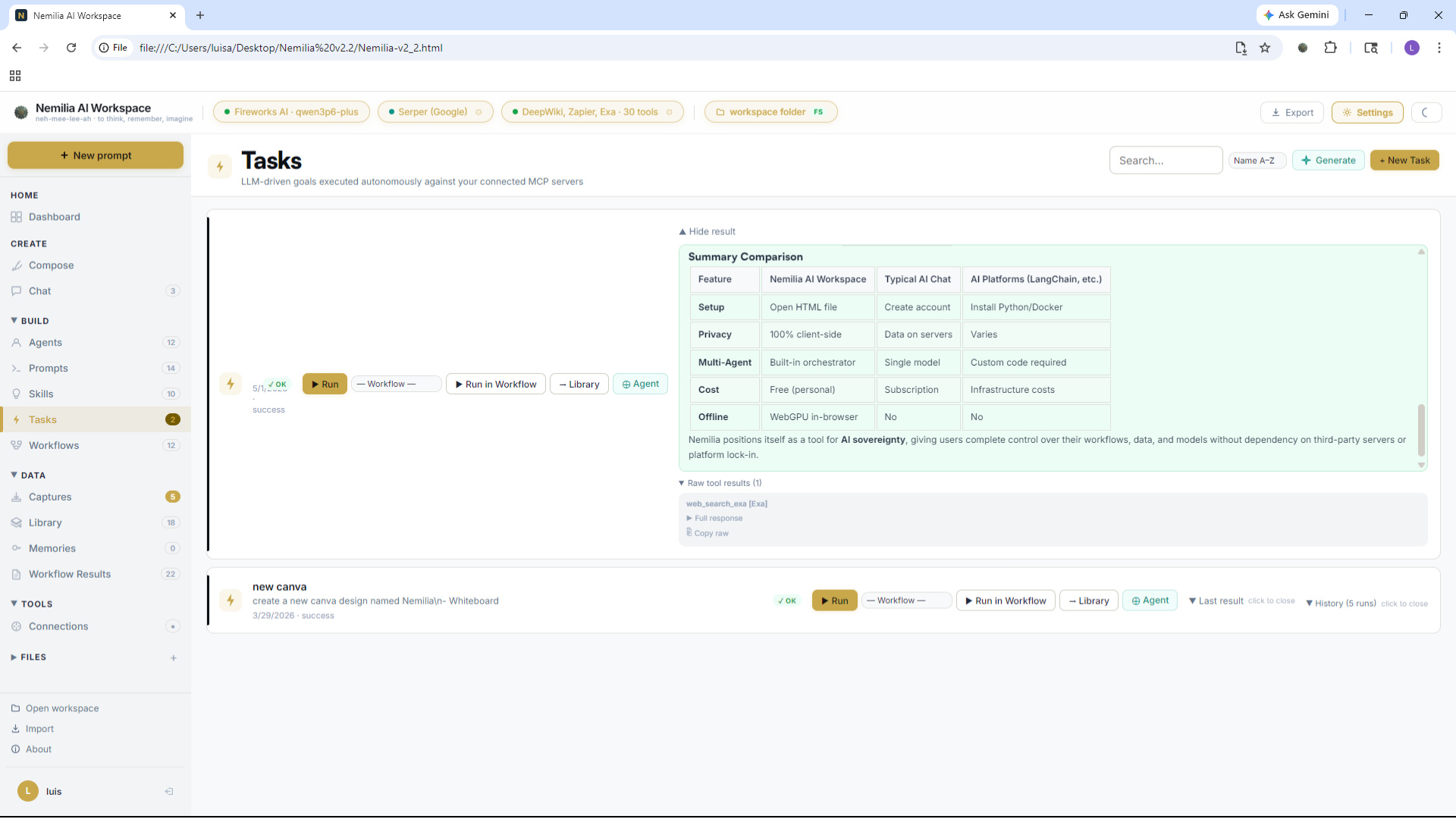
Task: Run the first task with its Run button
Action: tap(325, 384)
